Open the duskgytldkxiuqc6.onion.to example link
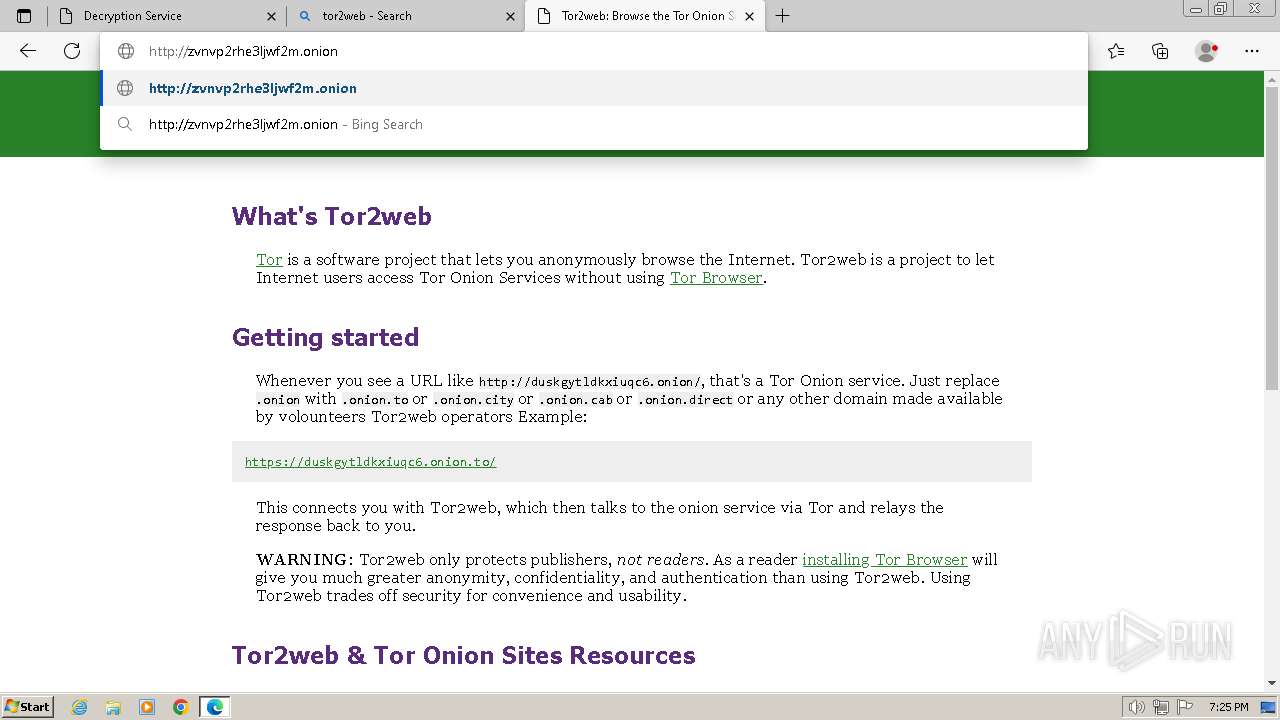 (x=370, y=462)
